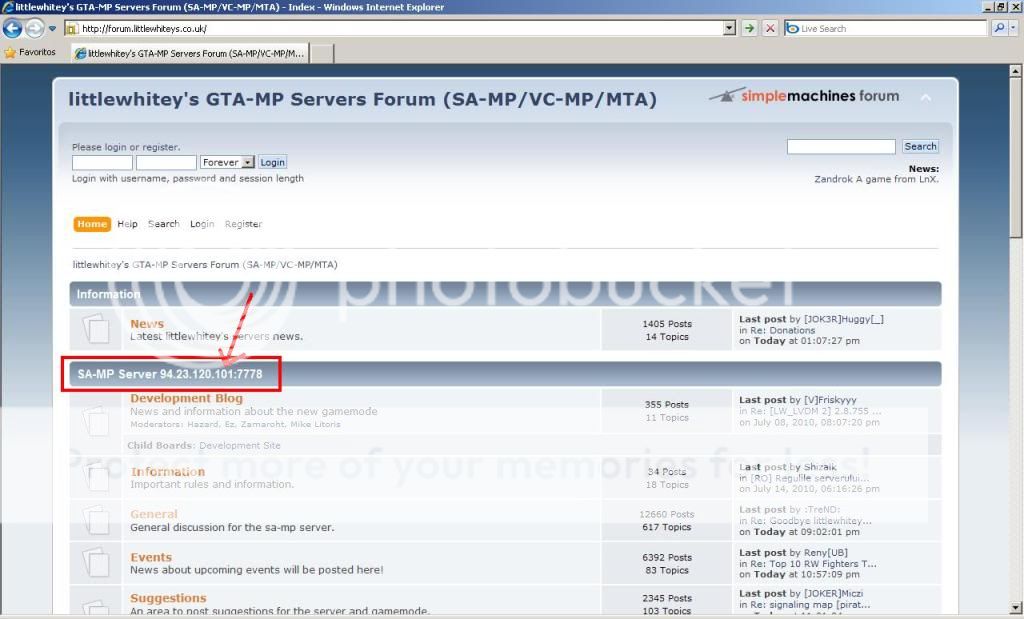The image size is (1024, 619).
Task: Open the Development Blog board
Action: tap(186, 398)
